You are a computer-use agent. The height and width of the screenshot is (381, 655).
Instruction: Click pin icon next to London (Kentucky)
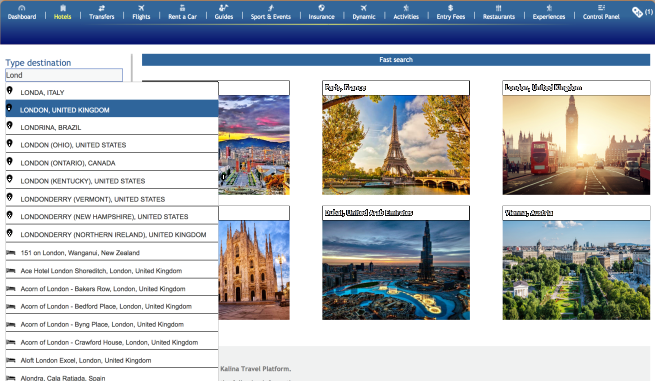[x=10, y=179]
